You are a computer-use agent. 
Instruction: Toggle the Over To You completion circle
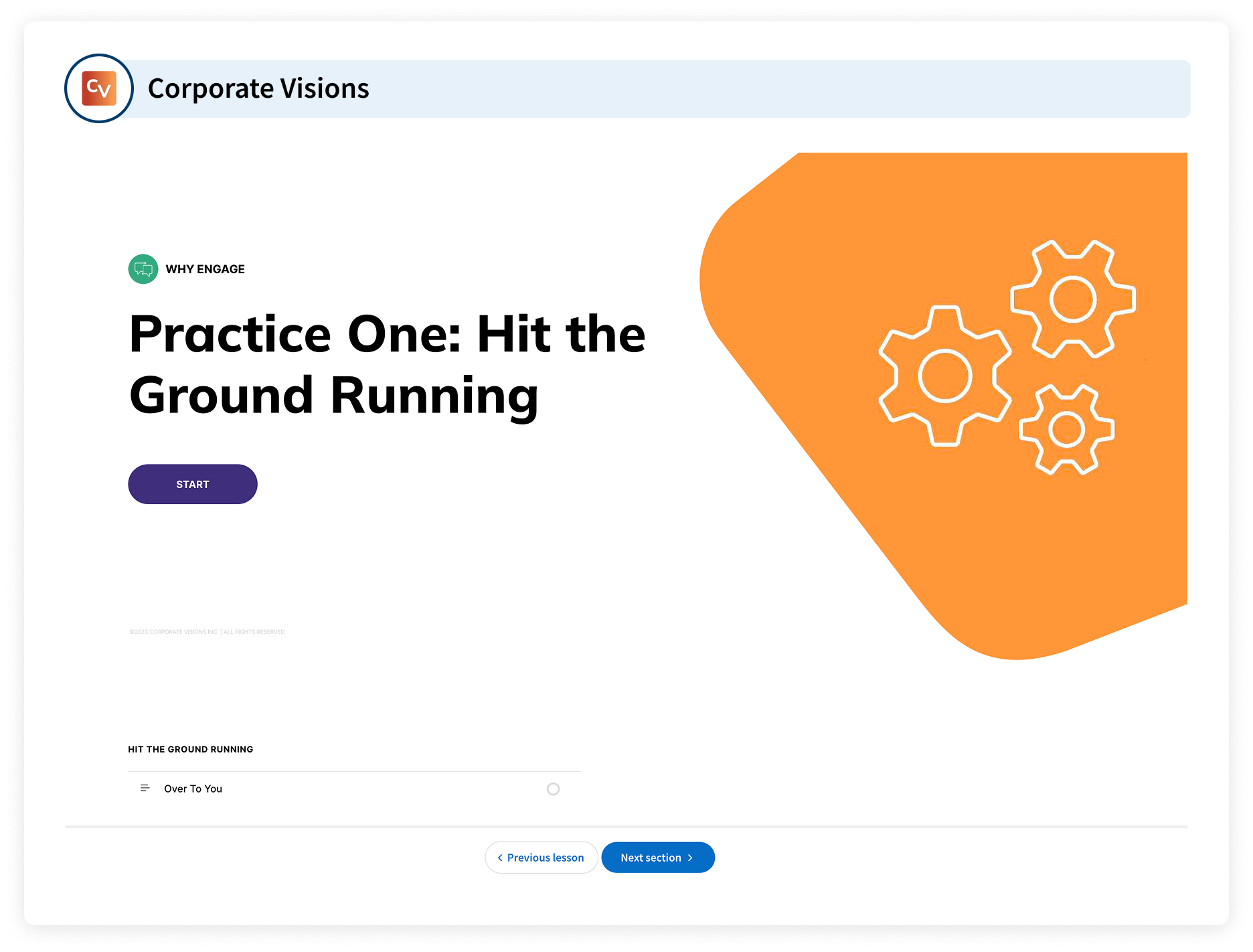(553, 789)
